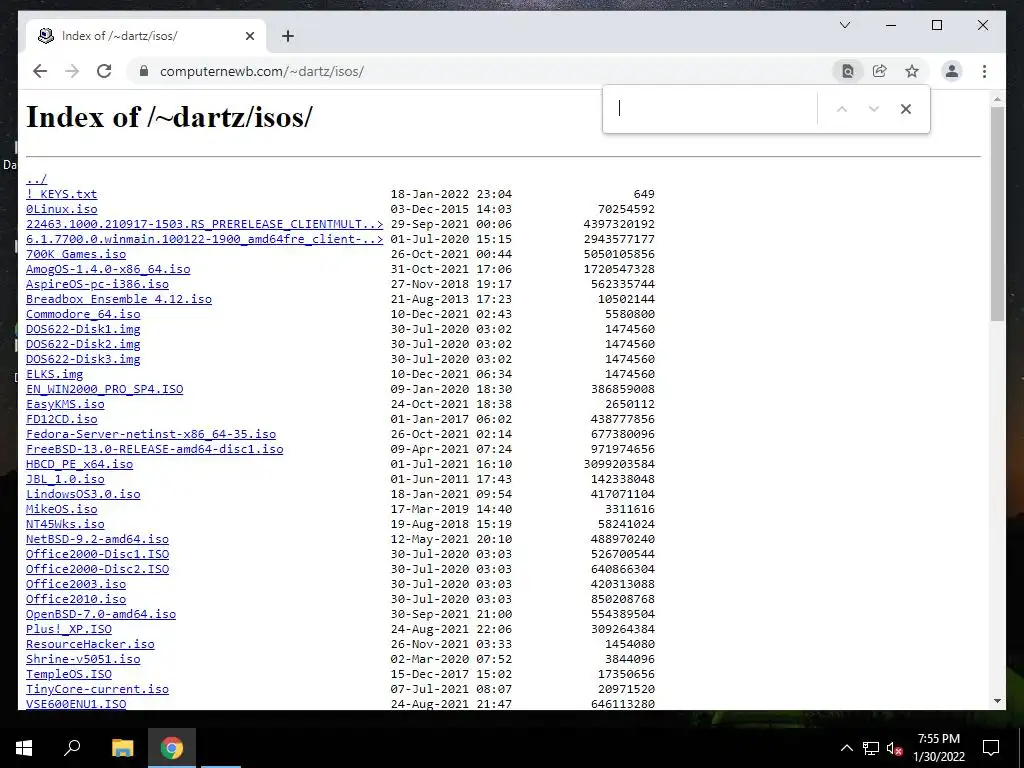Screen dimensions: 1024x768
Task: Download EN_WIN2000_PRO_SP4.ISO
Action: coord(104,389)
